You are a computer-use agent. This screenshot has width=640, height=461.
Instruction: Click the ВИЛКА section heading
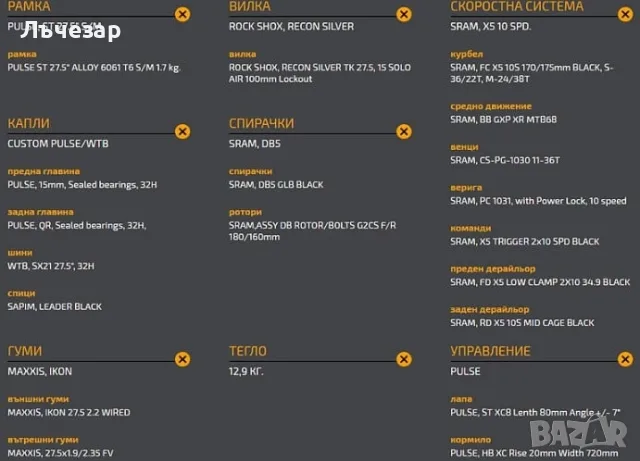(x=250, y=6)
